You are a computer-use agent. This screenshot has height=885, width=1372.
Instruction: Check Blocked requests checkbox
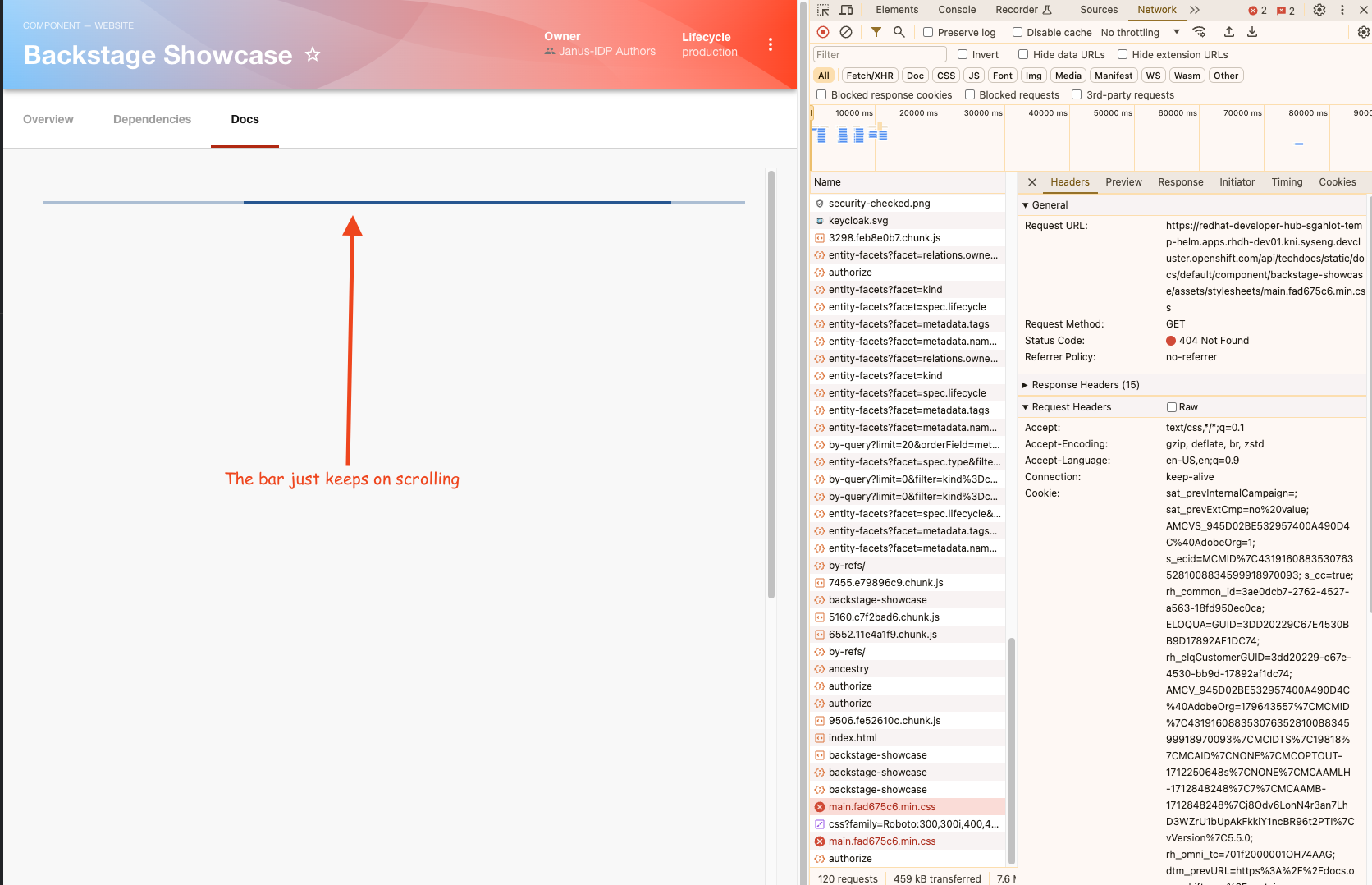click(x=970, y=94)
